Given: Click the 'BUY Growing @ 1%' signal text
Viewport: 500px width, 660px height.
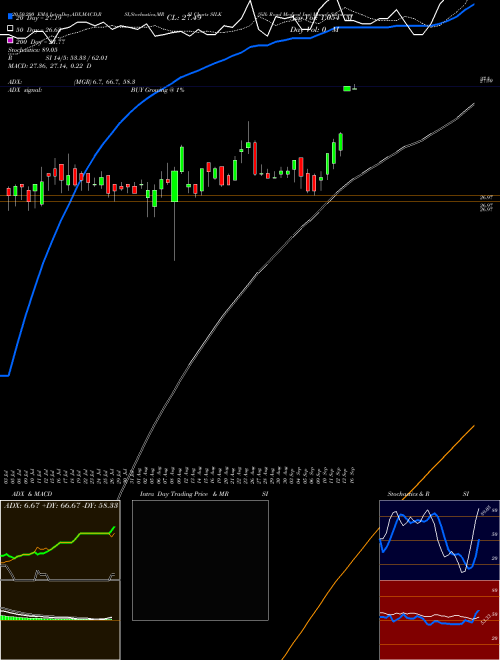Looking at the screenshot, I should coord(157,90).
